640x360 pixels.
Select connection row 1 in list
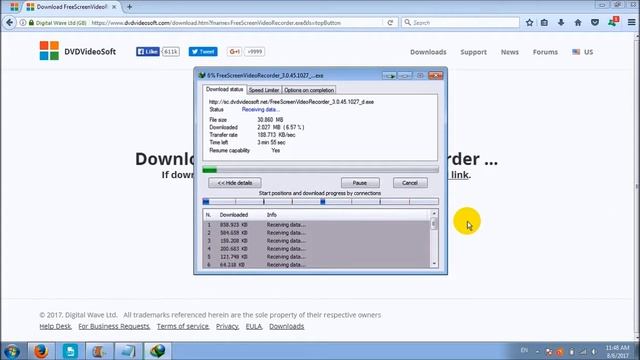pyautogui.click(x=316, y=225)
